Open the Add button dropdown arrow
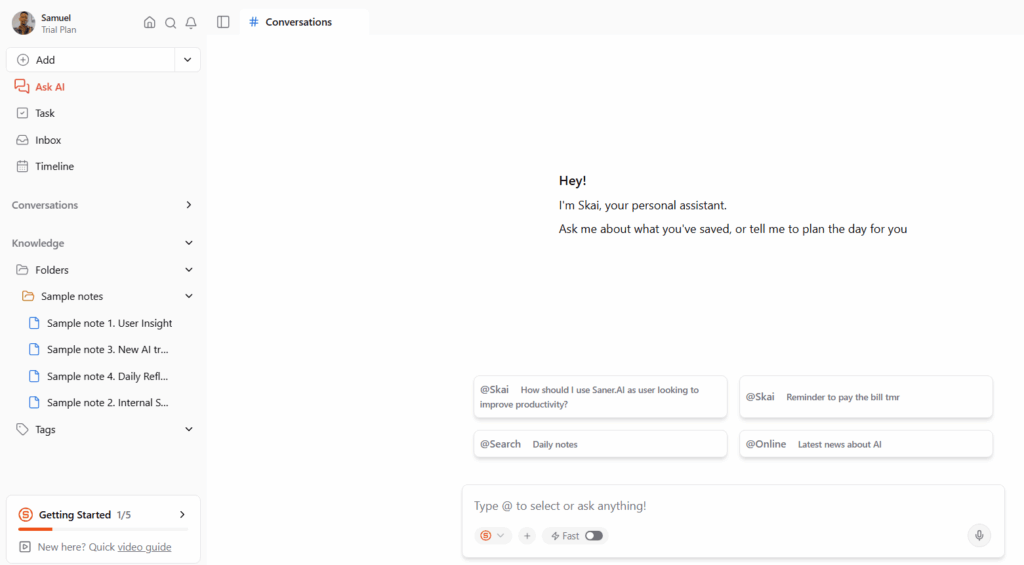 pos(187,60)
